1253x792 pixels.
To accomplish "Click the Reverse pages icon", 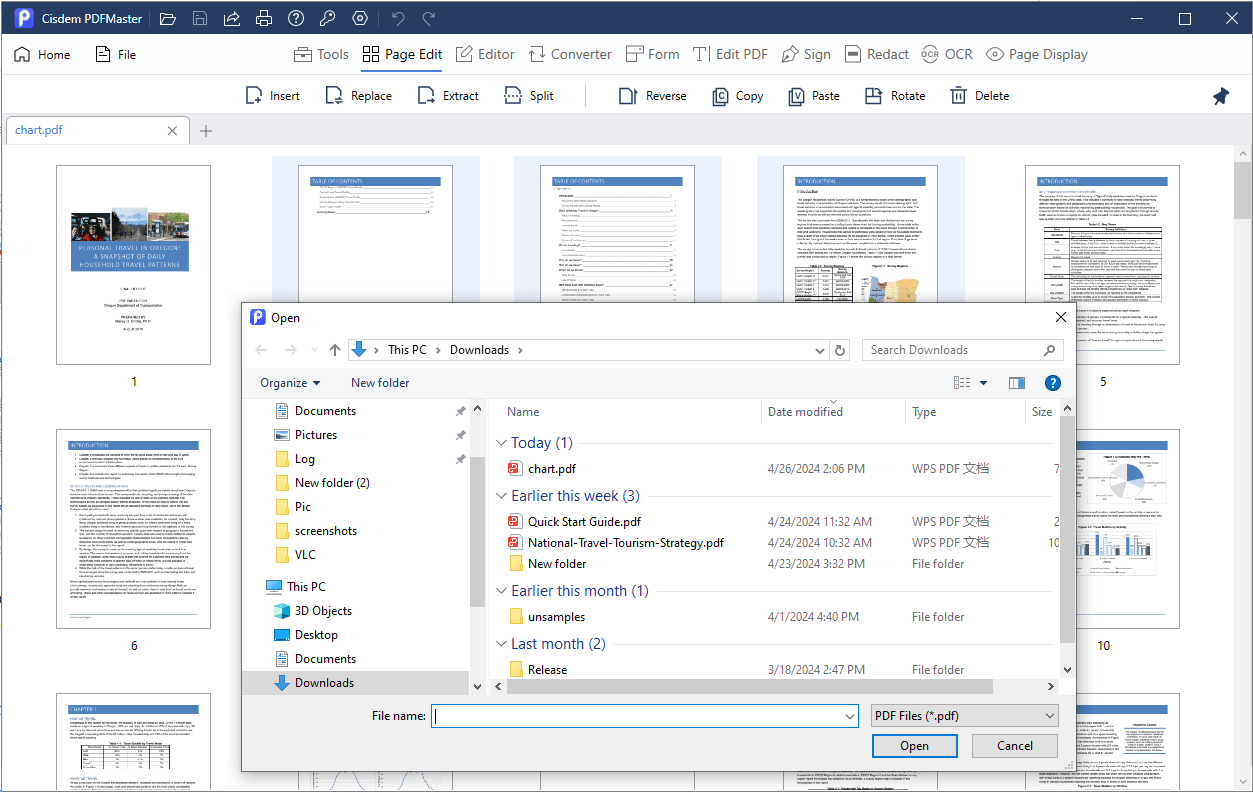I will [628, 96].
